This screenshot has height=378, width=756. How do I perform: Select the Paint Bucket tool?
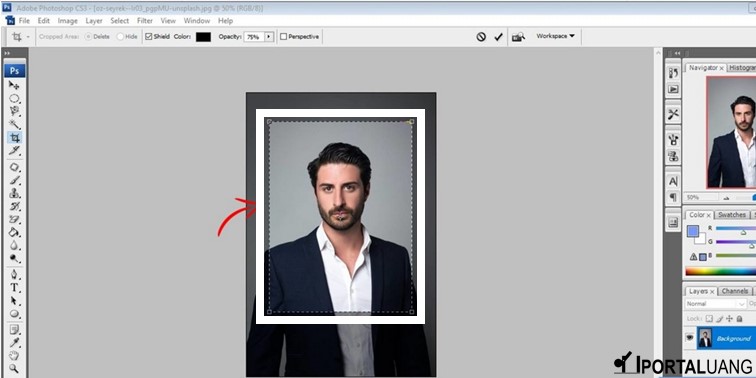pos(14,232)
